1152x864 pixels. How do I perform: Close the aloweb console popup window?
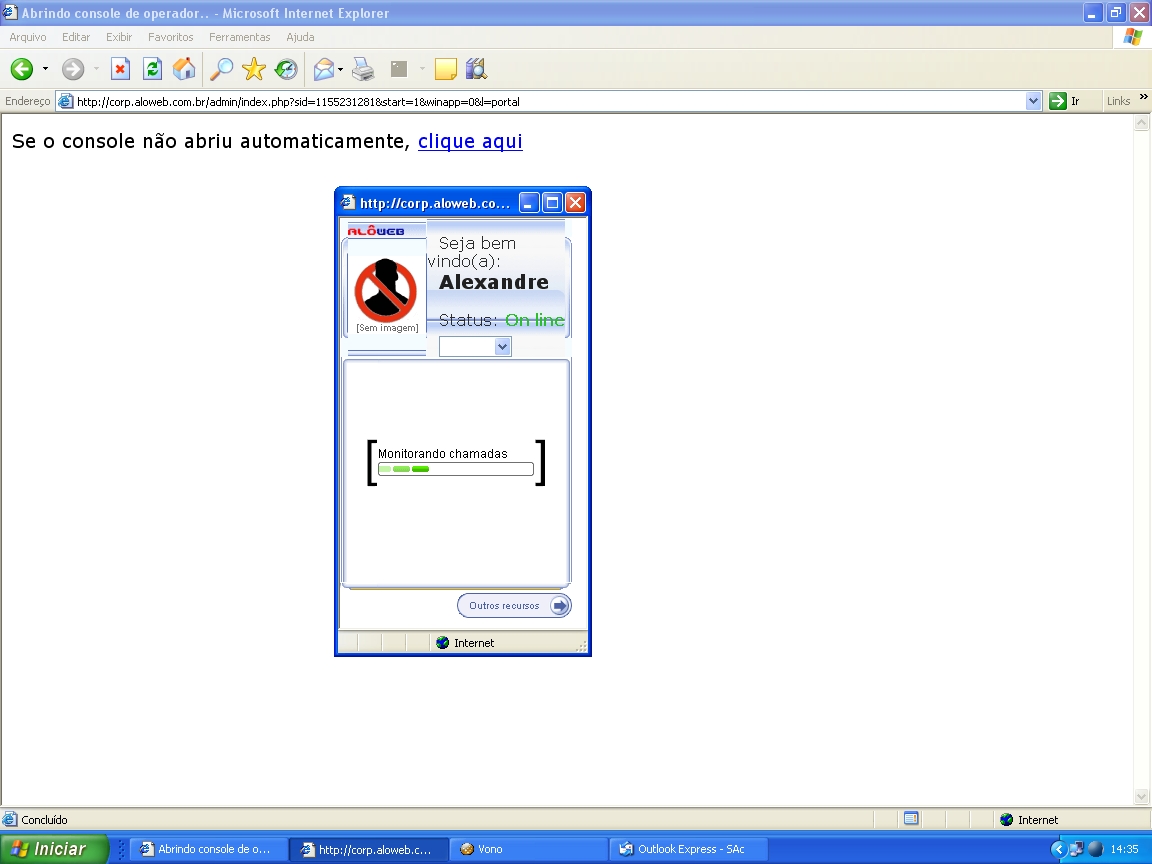pyautogui.click(x=575, y=203)
